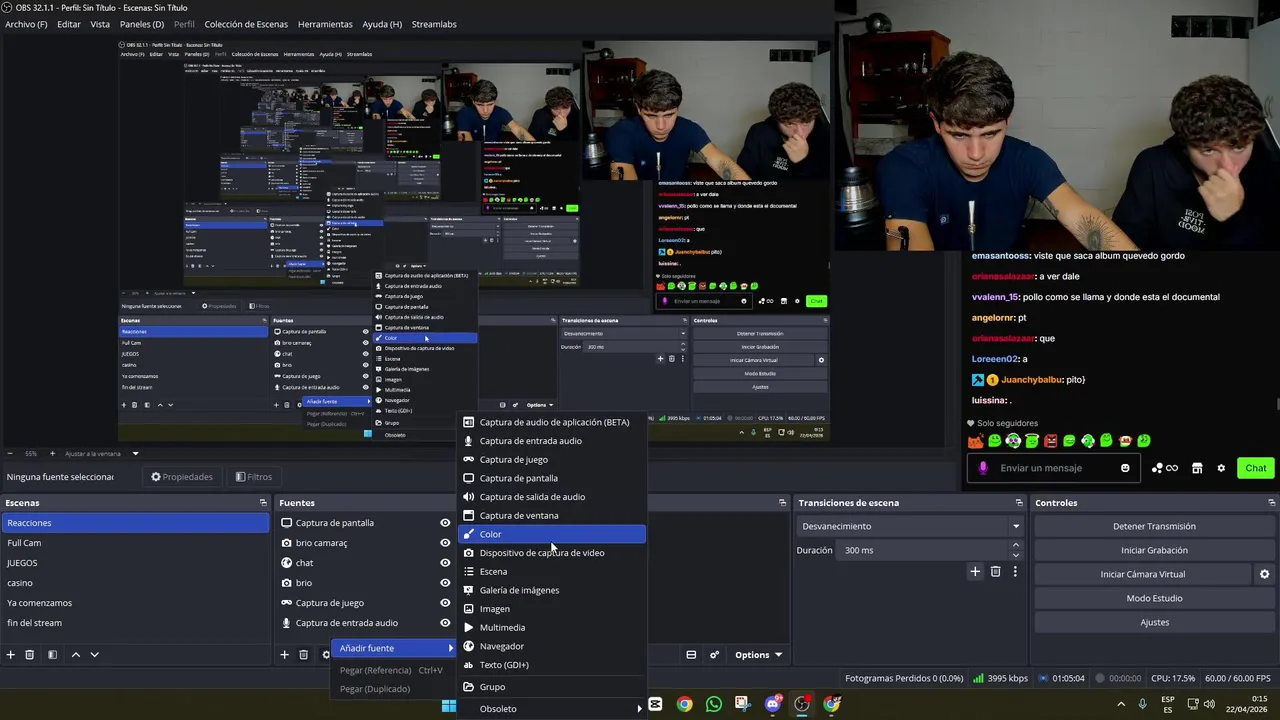The width and height of the screenshot is (1280, 720).
Task: Open the Colección de Escenas menu
Action: [x=246, y=24]
